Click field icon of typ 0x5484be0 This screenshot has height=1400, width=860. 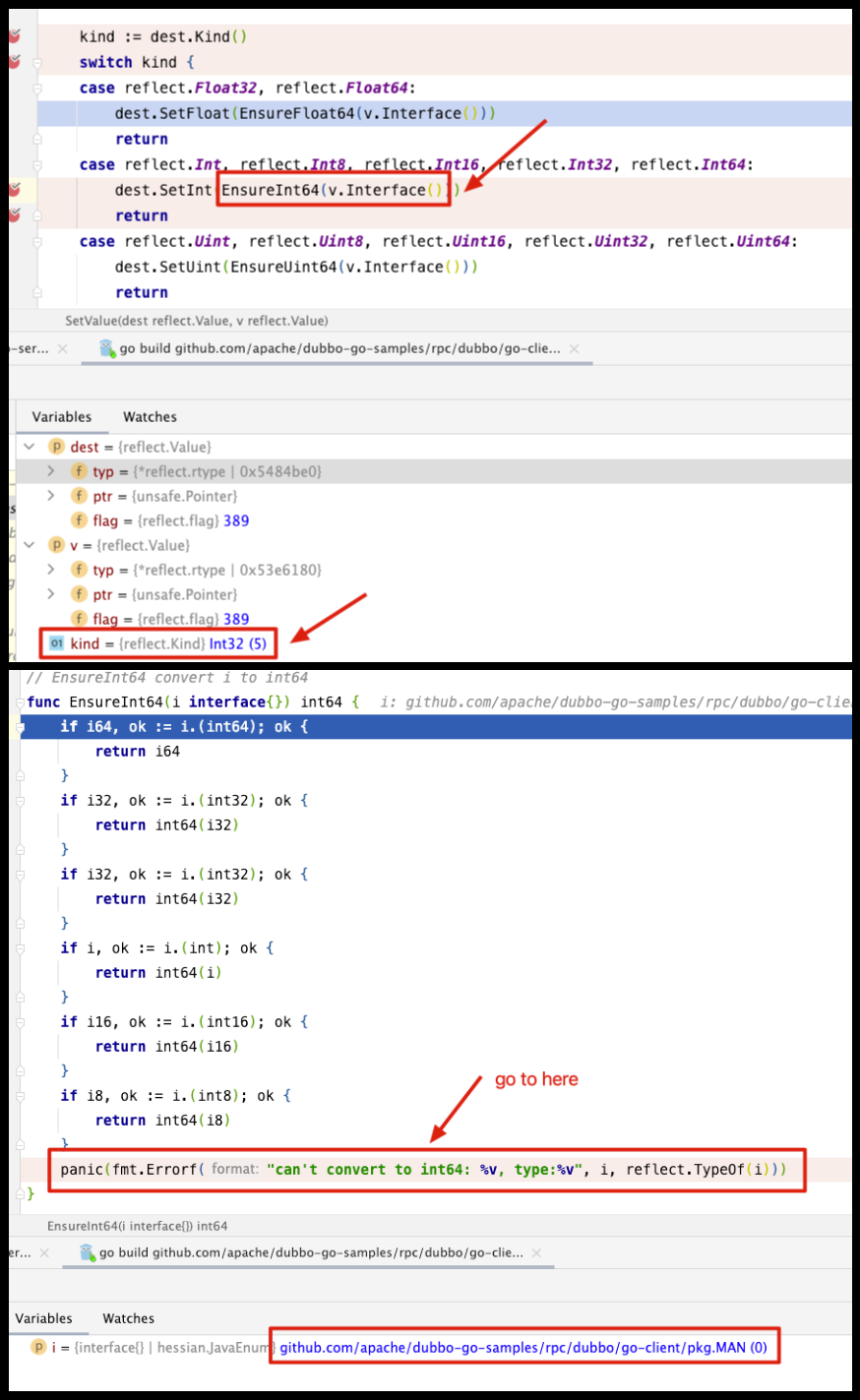79,471
